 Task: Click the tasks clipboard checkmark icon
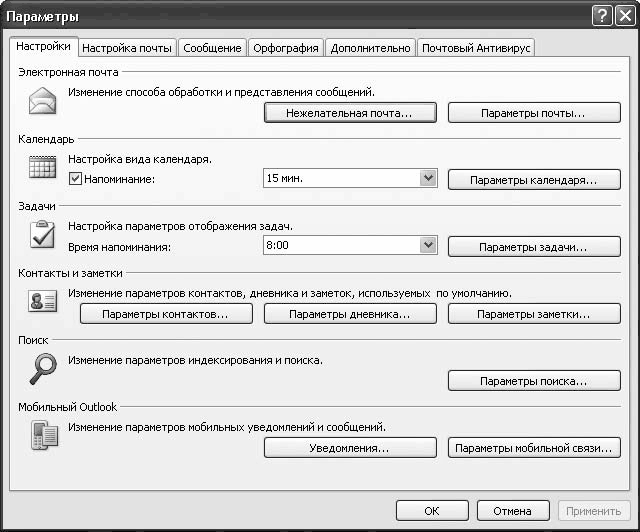click(41, 235)
